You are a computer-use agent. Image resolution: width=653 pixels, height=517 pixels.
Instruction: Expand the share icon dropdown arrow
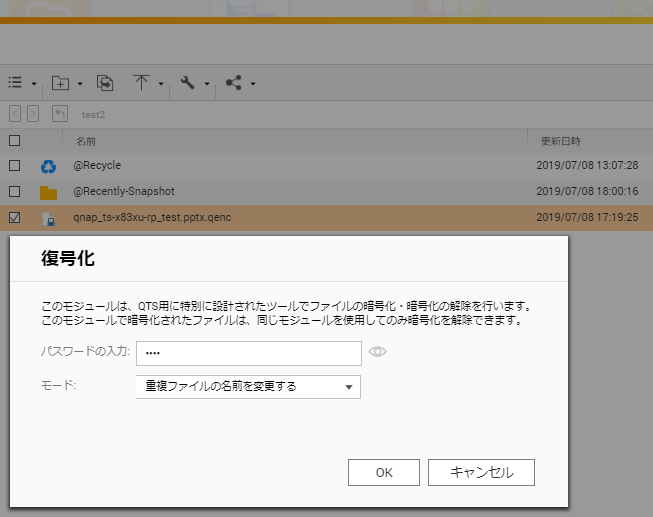253,84
